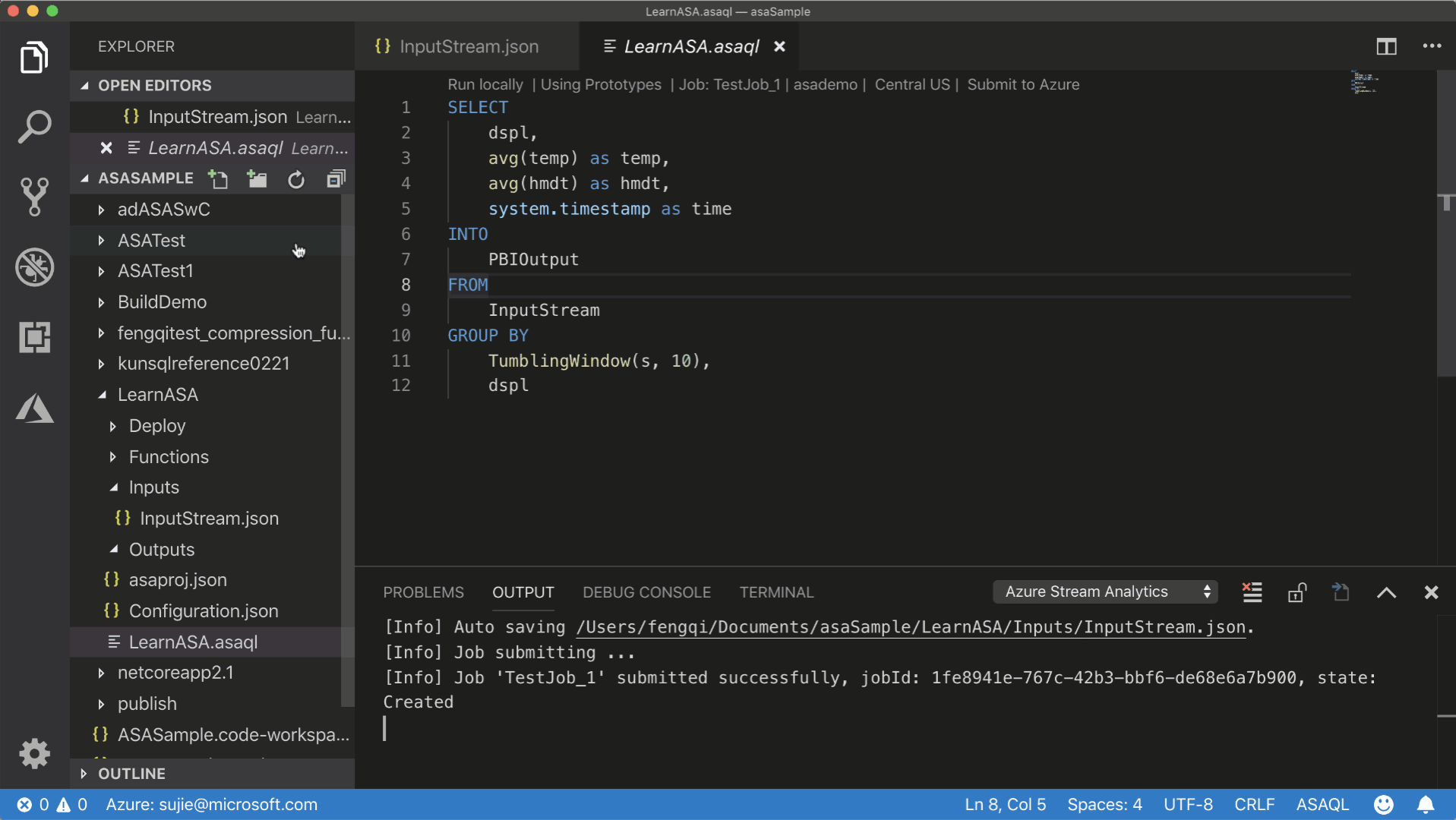1456x820 pixels.
Task: Toggle split editor layout
Action: 1386,46
